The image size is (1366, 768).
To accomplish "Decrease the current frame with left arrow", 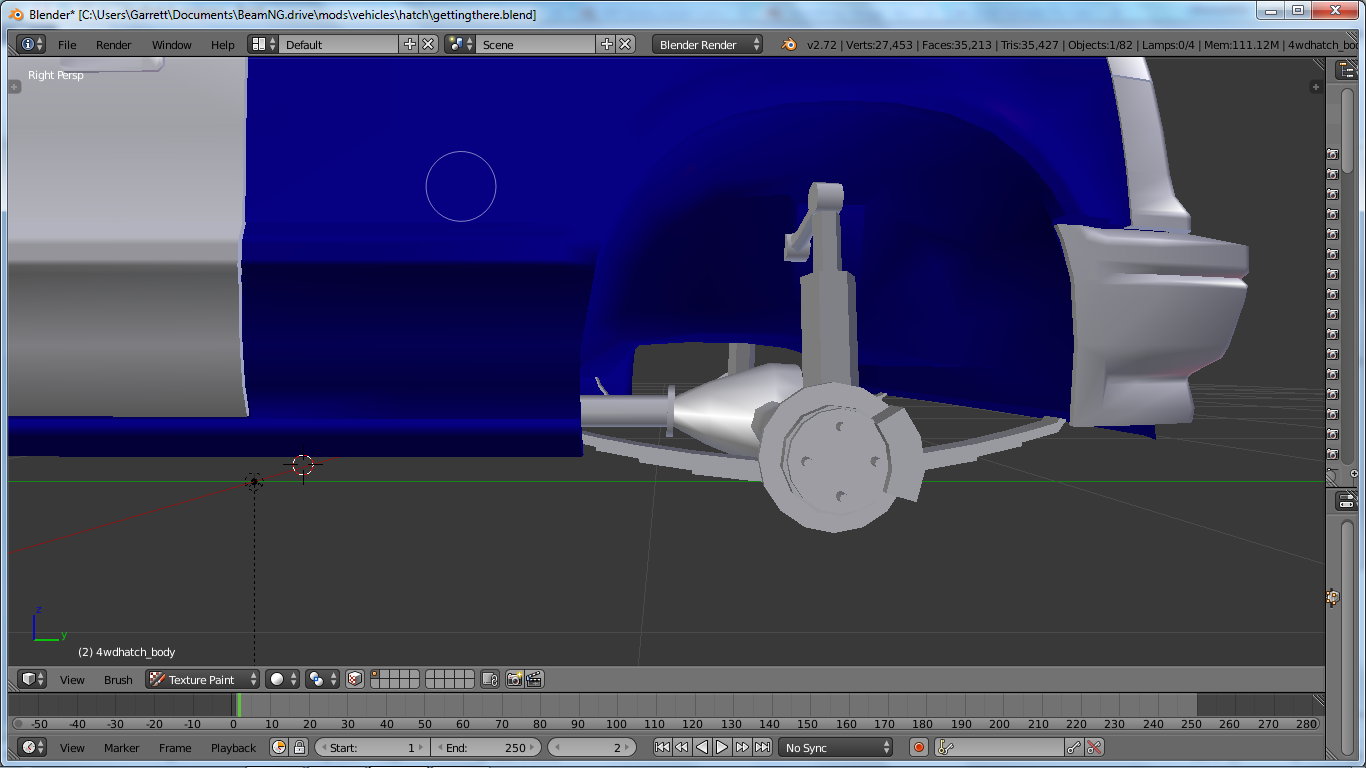I will pyautogui.click(x=555, y=747).
